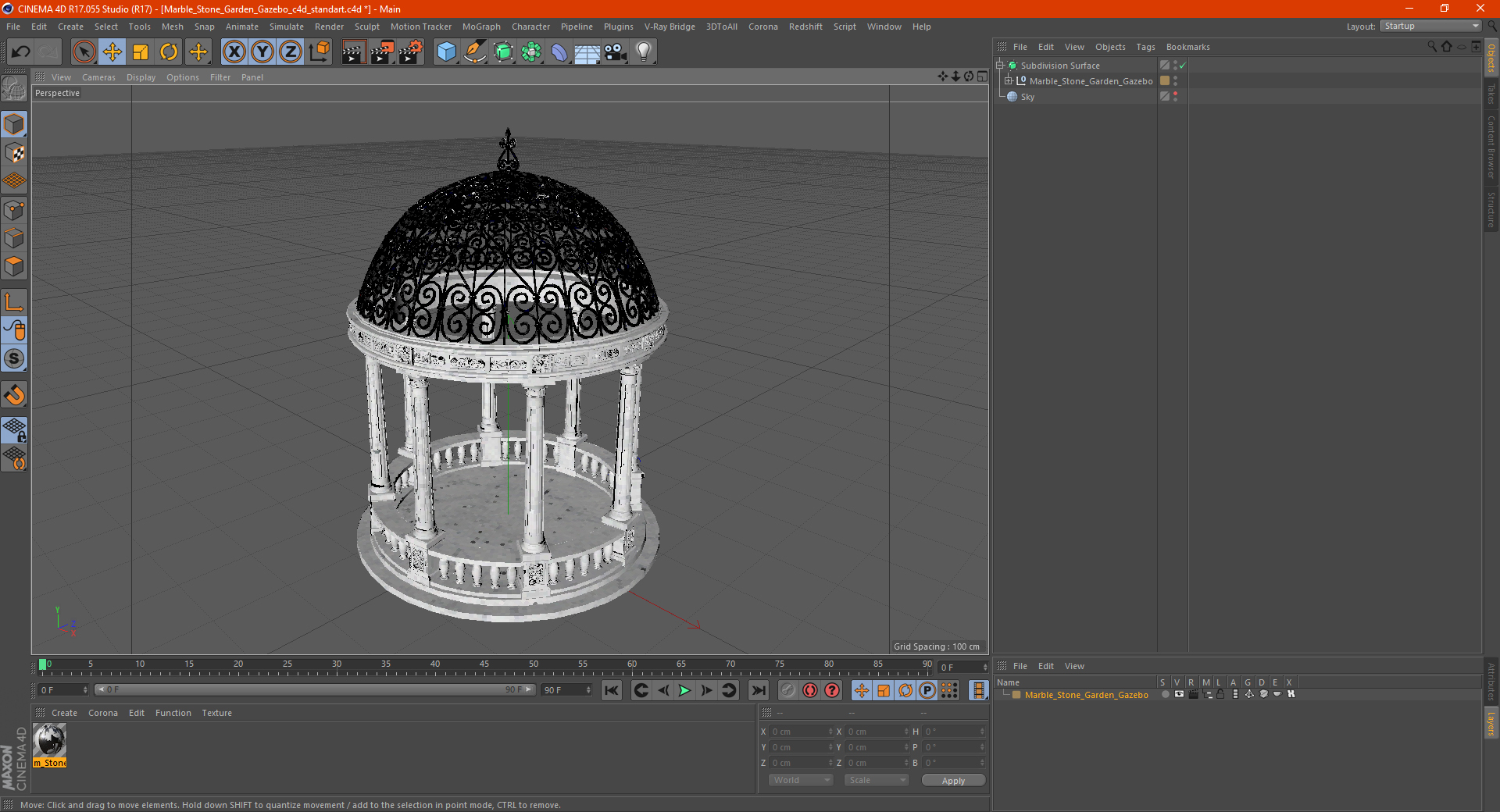The height and width of the screenshot is (812, 1500).
Task: Select the Spline Pen tool icon
Action: 474,52
